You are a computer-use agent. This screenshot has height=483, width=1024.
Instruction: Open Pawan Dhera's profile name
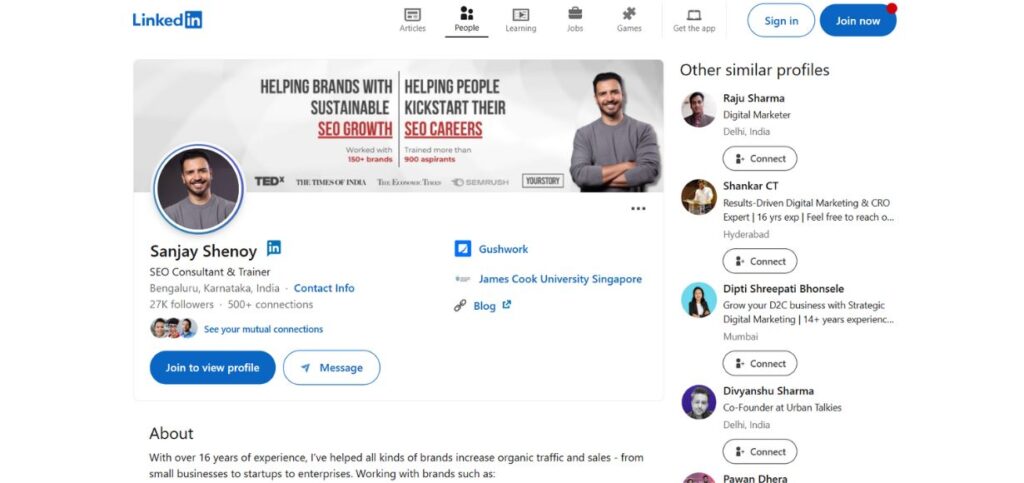tap(755, 478)
